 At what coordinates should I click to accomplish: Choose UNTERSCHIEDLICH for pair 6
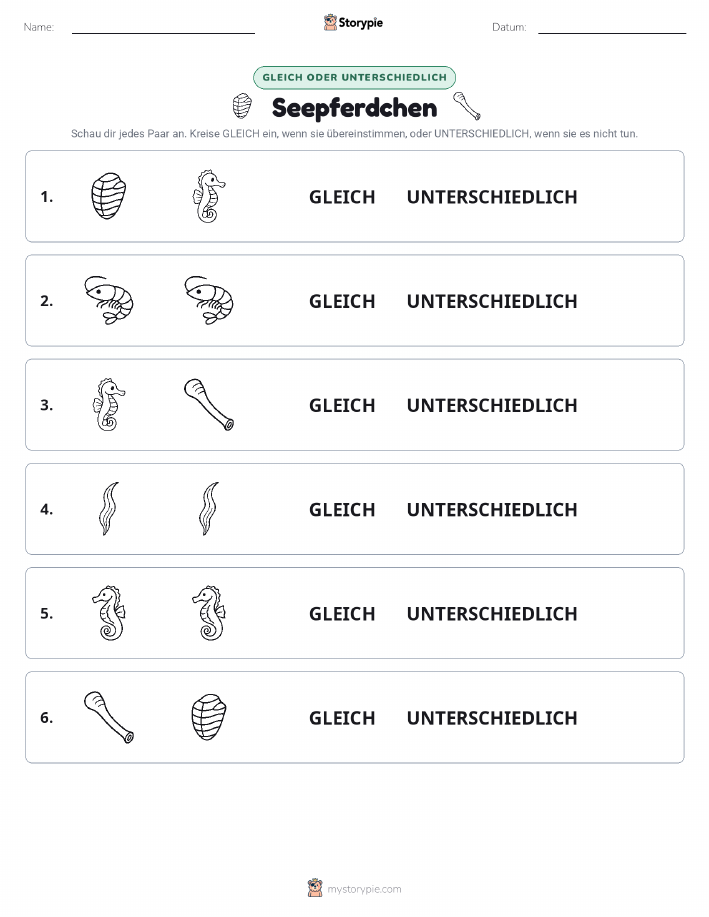click(492, 718)
